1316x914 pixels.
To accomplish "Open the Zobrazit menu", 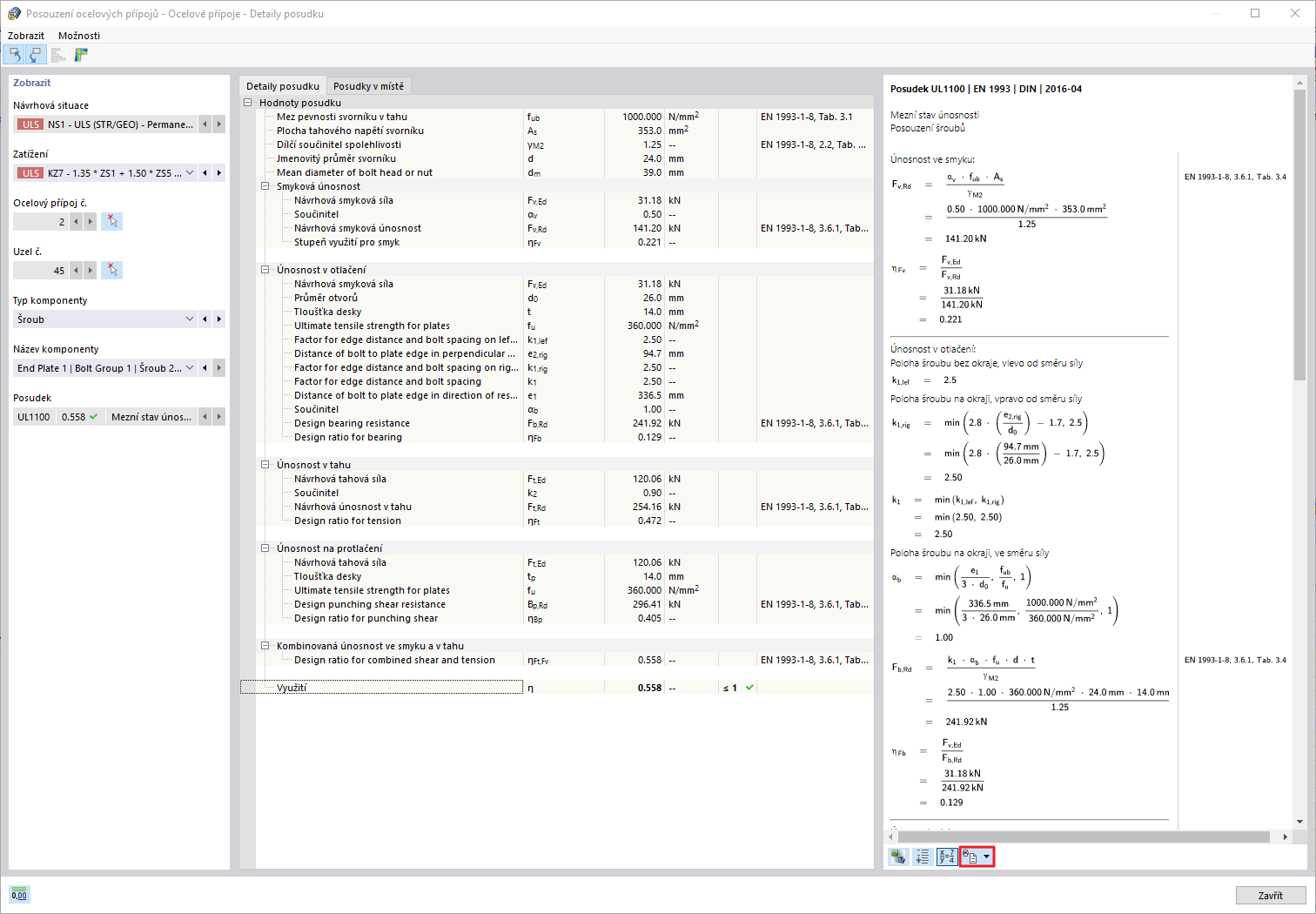I will pyautogui.click(x=26, y=36).
